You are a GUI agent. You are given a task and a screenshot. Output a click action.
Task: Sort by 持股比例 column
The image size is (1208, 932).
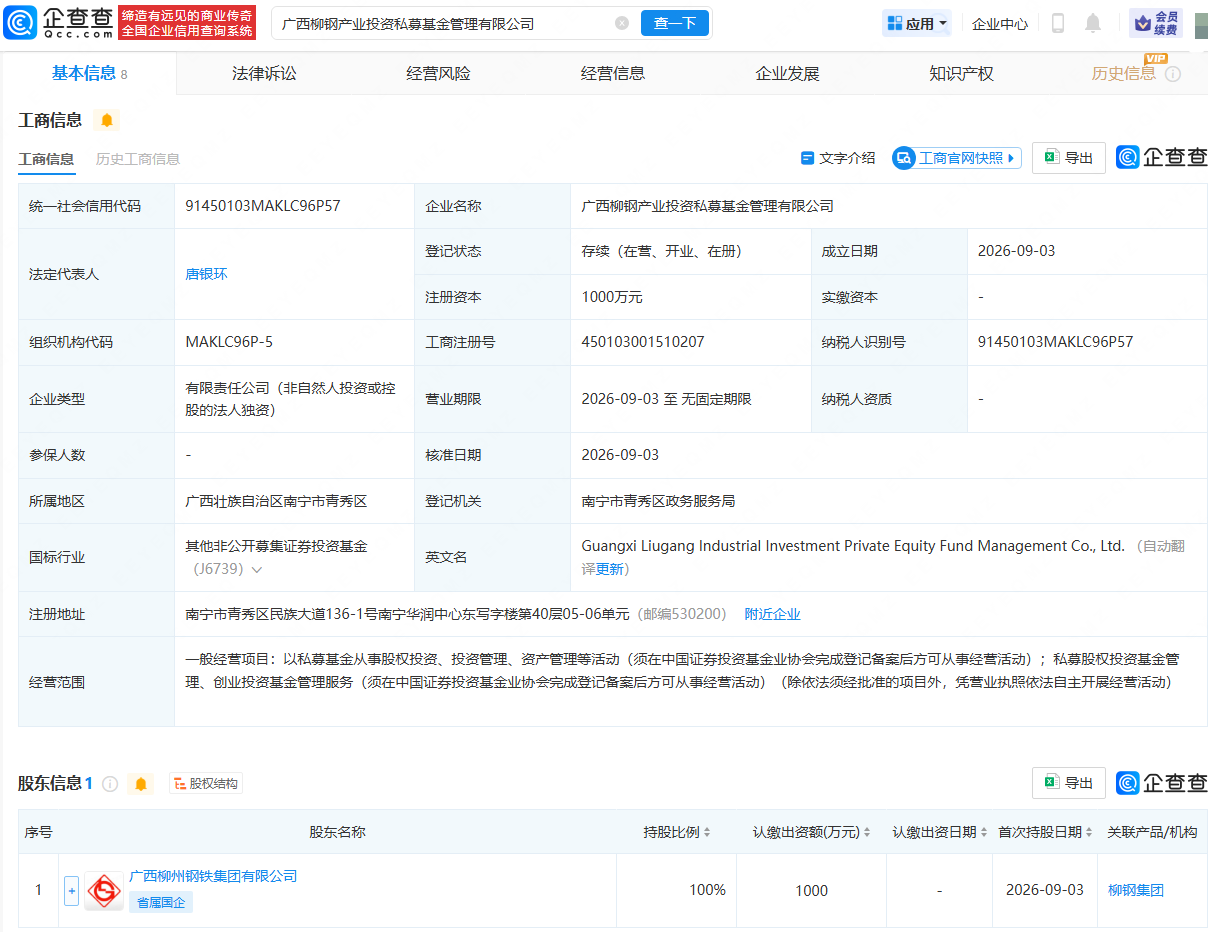coord(707,832)
